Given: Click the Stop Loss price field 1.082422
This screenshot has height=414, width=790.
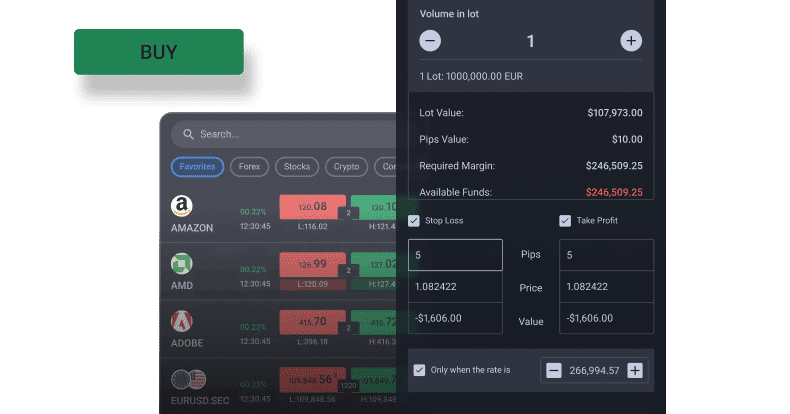Looking at the screenshot, I should [x=455, y=287].
